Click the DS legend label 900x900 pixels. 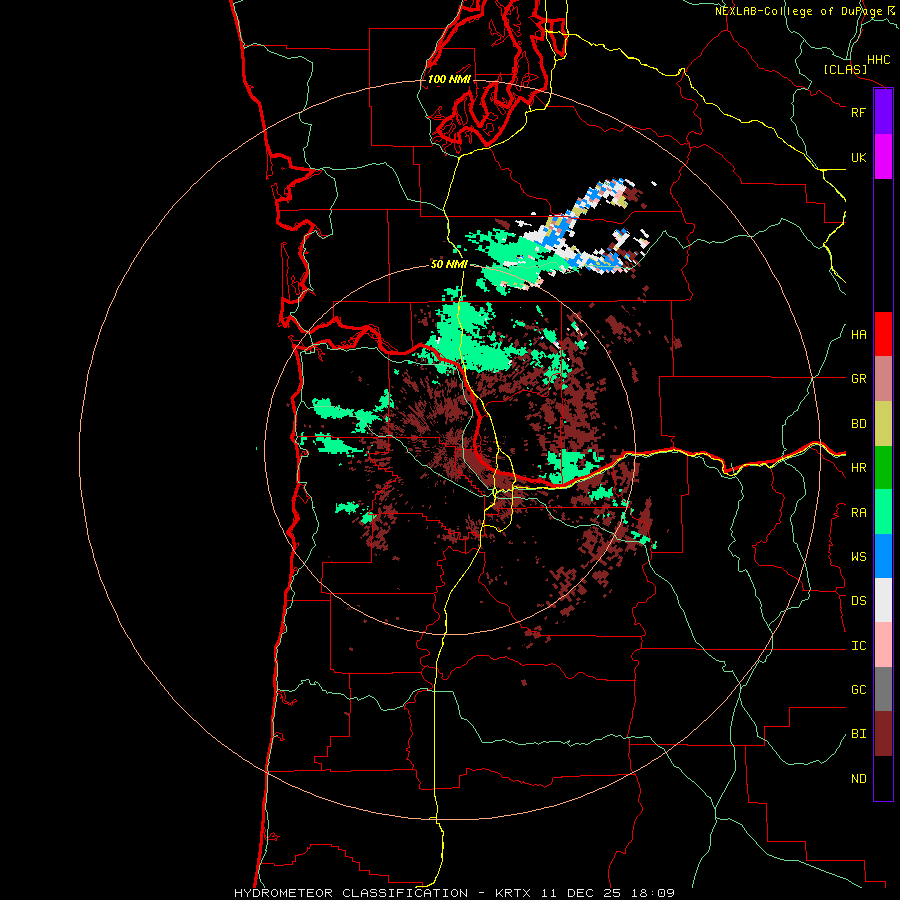click(x=858, y=601)
